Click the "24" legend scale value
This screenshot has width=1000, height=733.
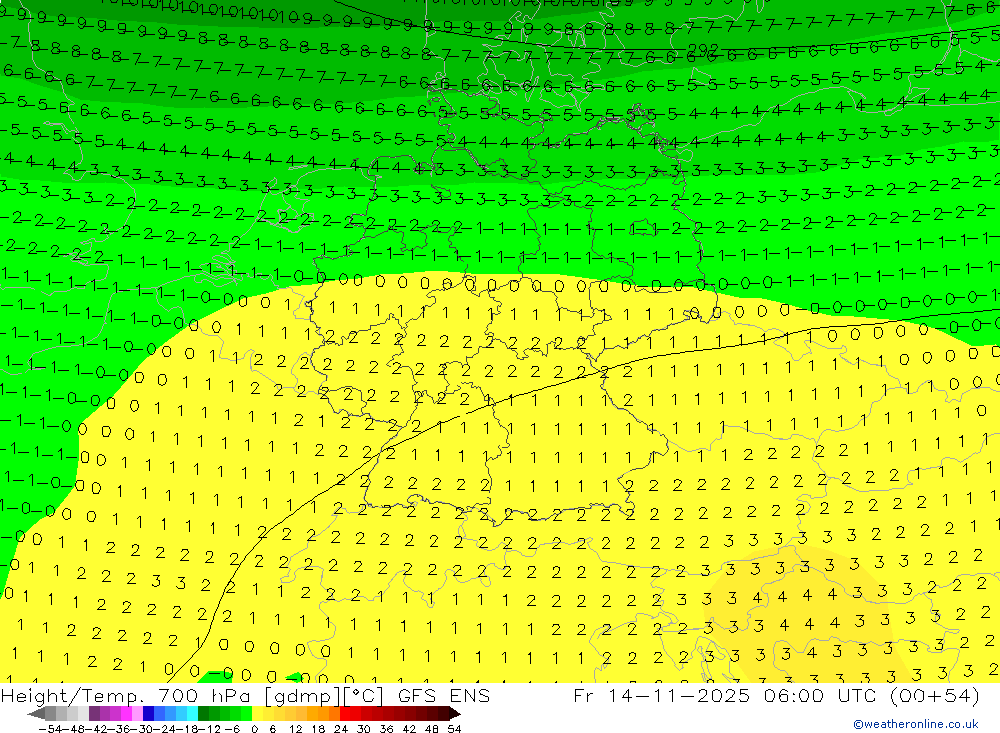341,729
